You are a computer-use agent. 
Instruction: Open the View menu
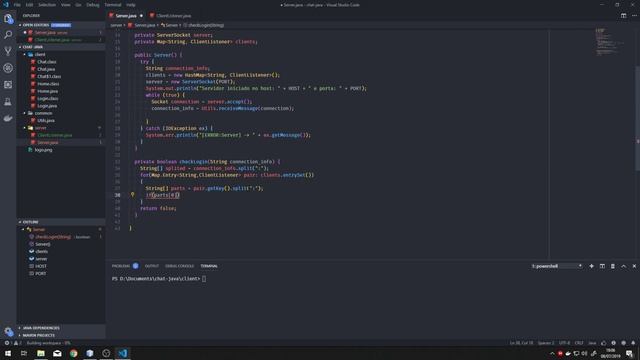[x=66, y=5]
